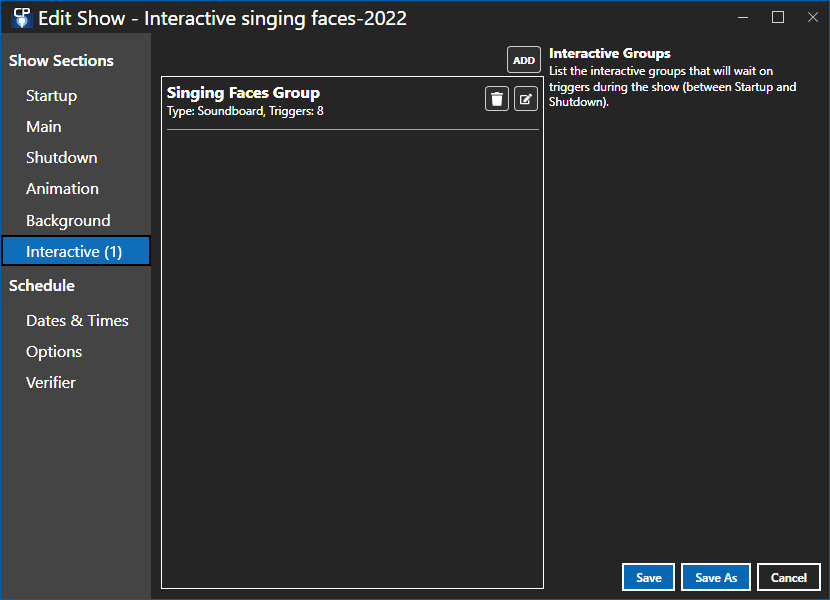
Task: Click the app logo in title bar
Action: tap(22, 17)
